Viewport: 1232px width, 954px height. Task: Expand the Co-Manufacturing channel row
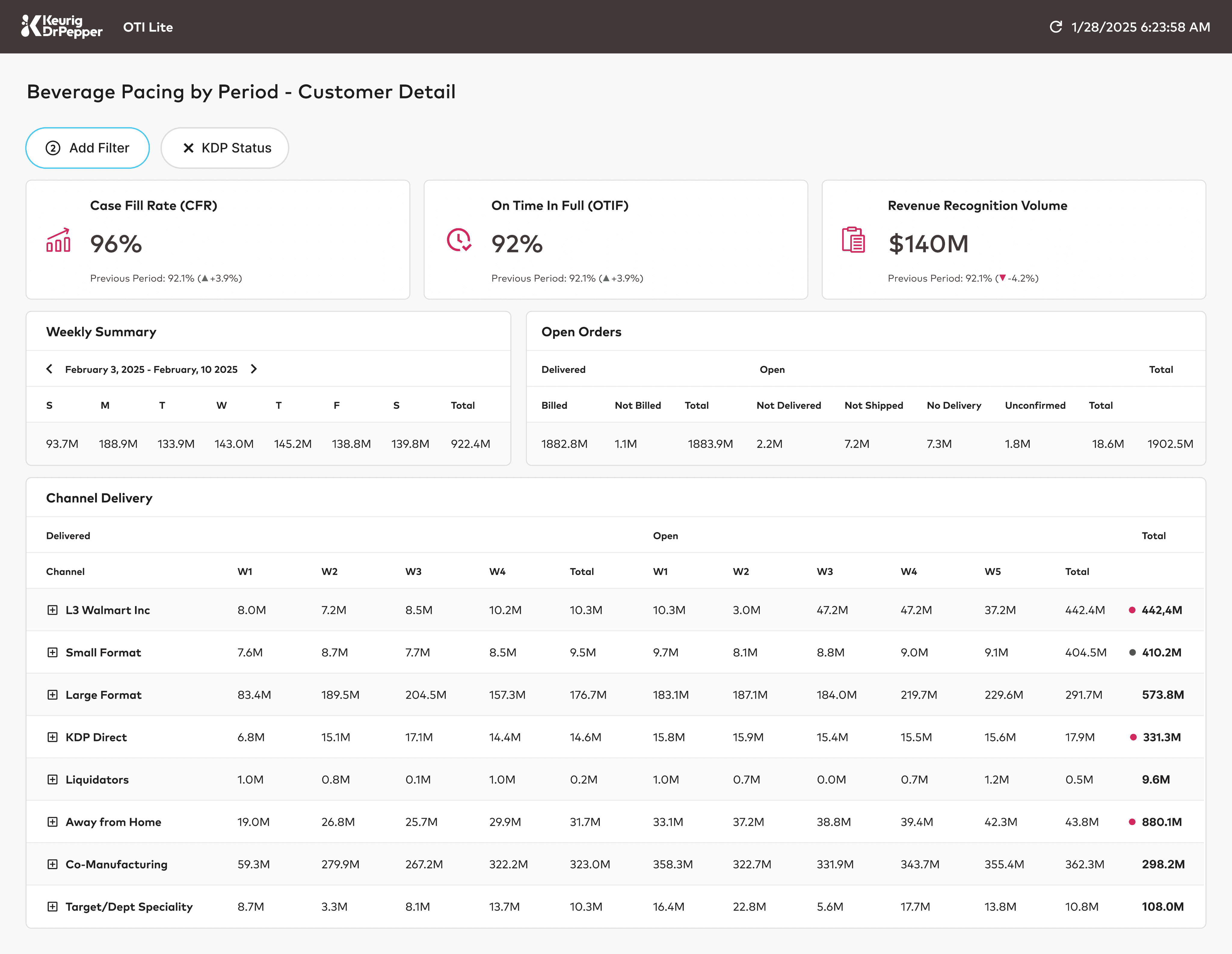(52, 864)
